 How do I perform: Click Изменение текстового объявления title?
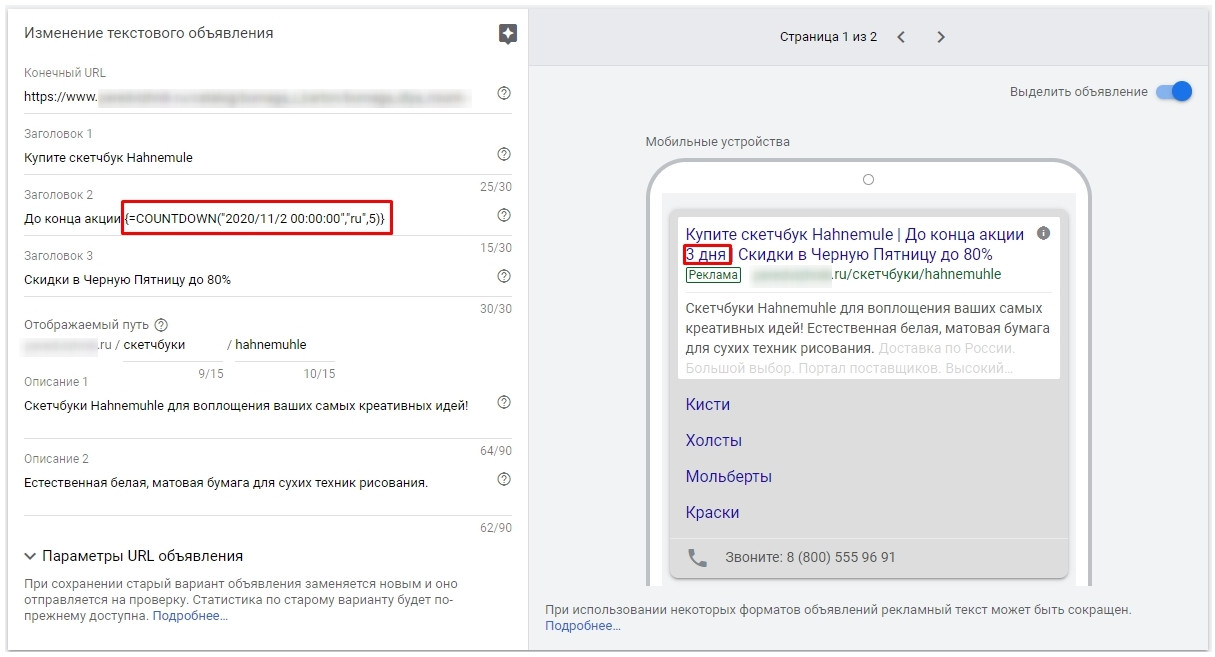click(x=149, y=33)
